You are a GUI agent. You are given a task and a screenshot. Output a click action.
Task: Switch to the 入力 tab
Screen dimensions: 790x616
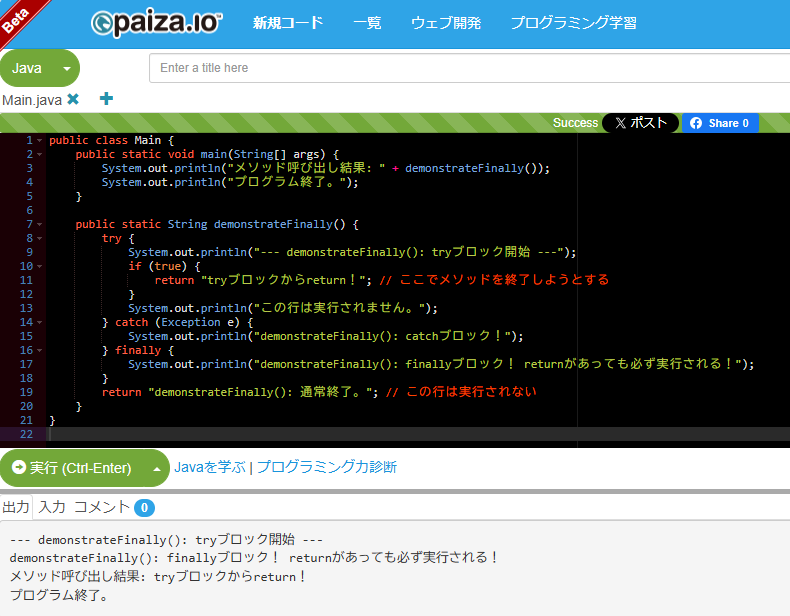[x=52, y=507]
